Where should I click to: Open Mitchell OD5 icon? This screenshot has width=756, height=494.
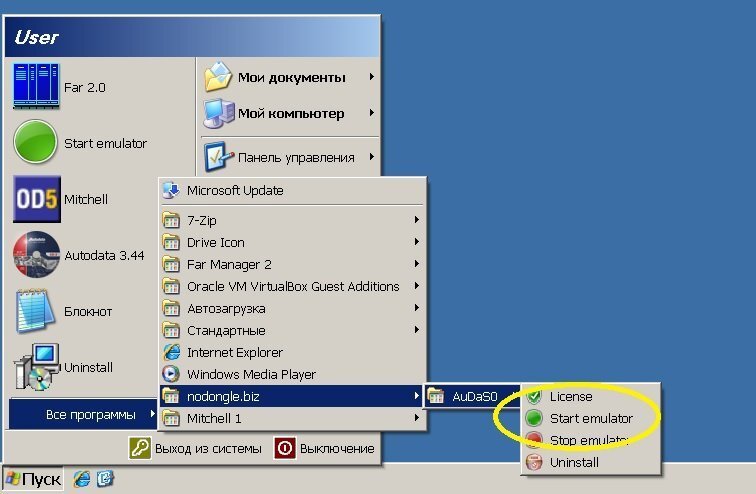point(36,199)
